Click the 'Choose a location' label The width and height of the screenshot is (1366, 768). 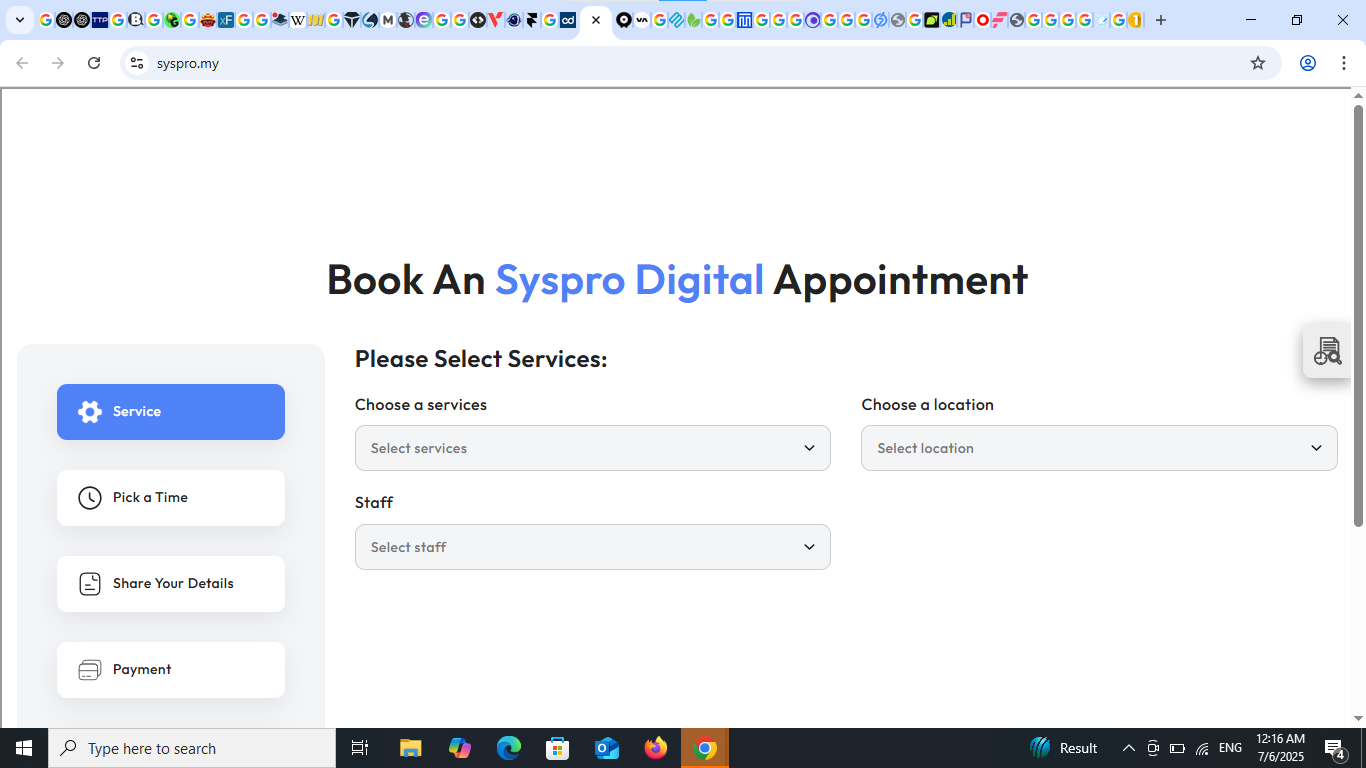pyautogui.click(x=928, y=405)
